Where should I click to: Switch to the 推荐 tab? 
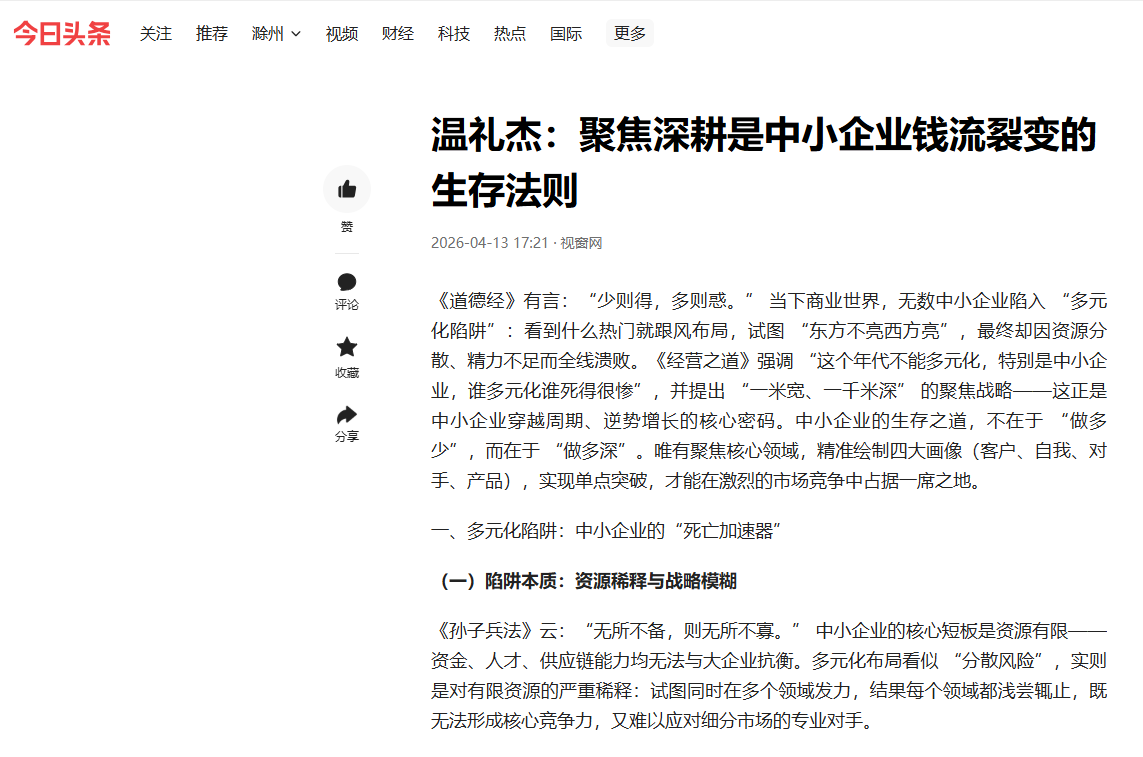point(212,32)
